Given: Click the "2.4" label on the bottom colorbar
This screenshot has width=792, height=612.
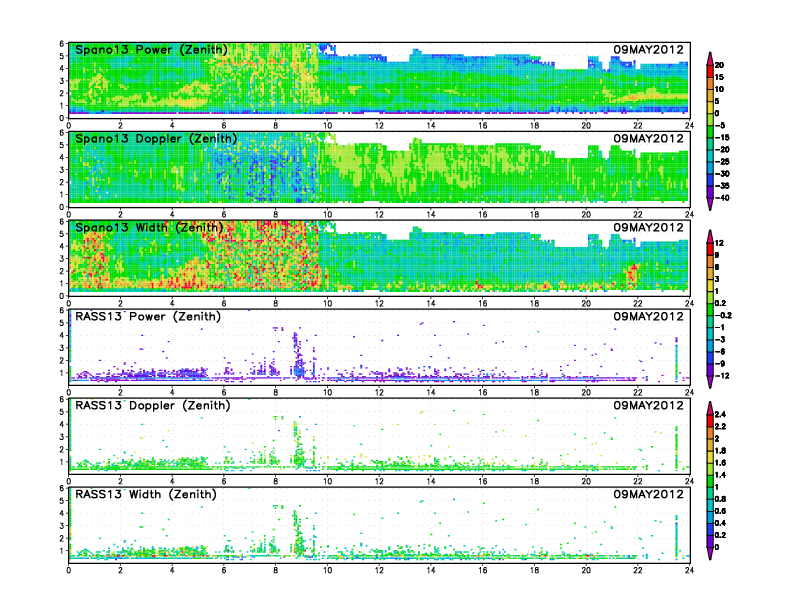Looking at the screenshot, I should click(x=721, y=414).
